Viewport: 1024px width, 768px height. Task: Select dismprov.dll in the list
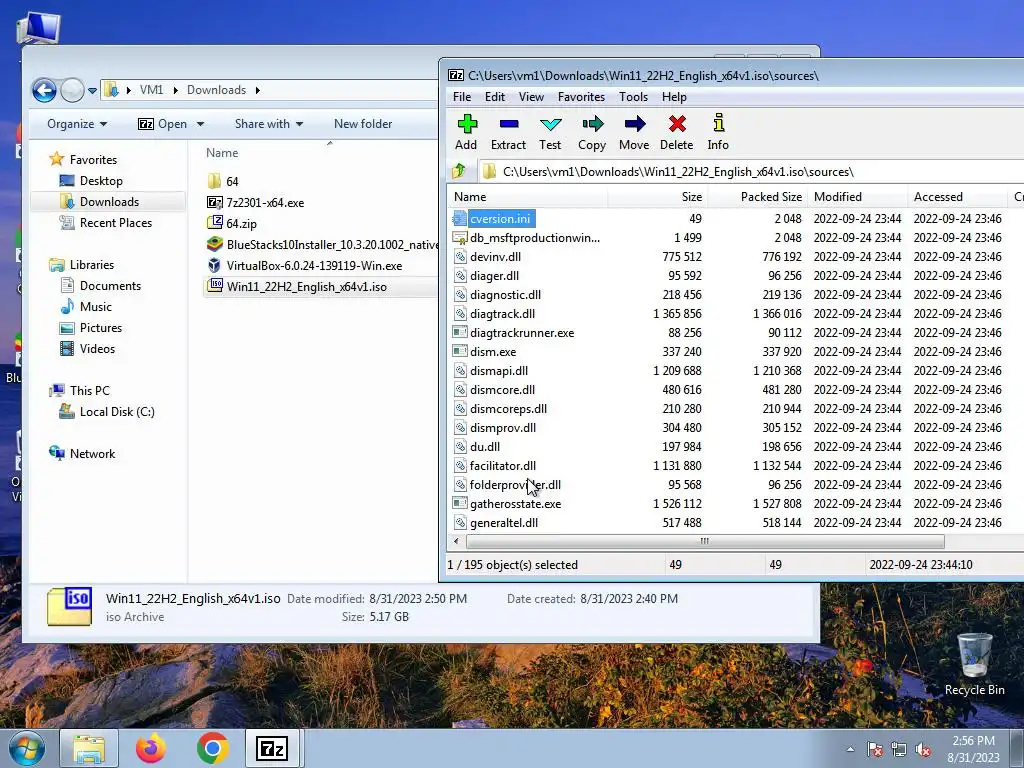click(503, 428)
